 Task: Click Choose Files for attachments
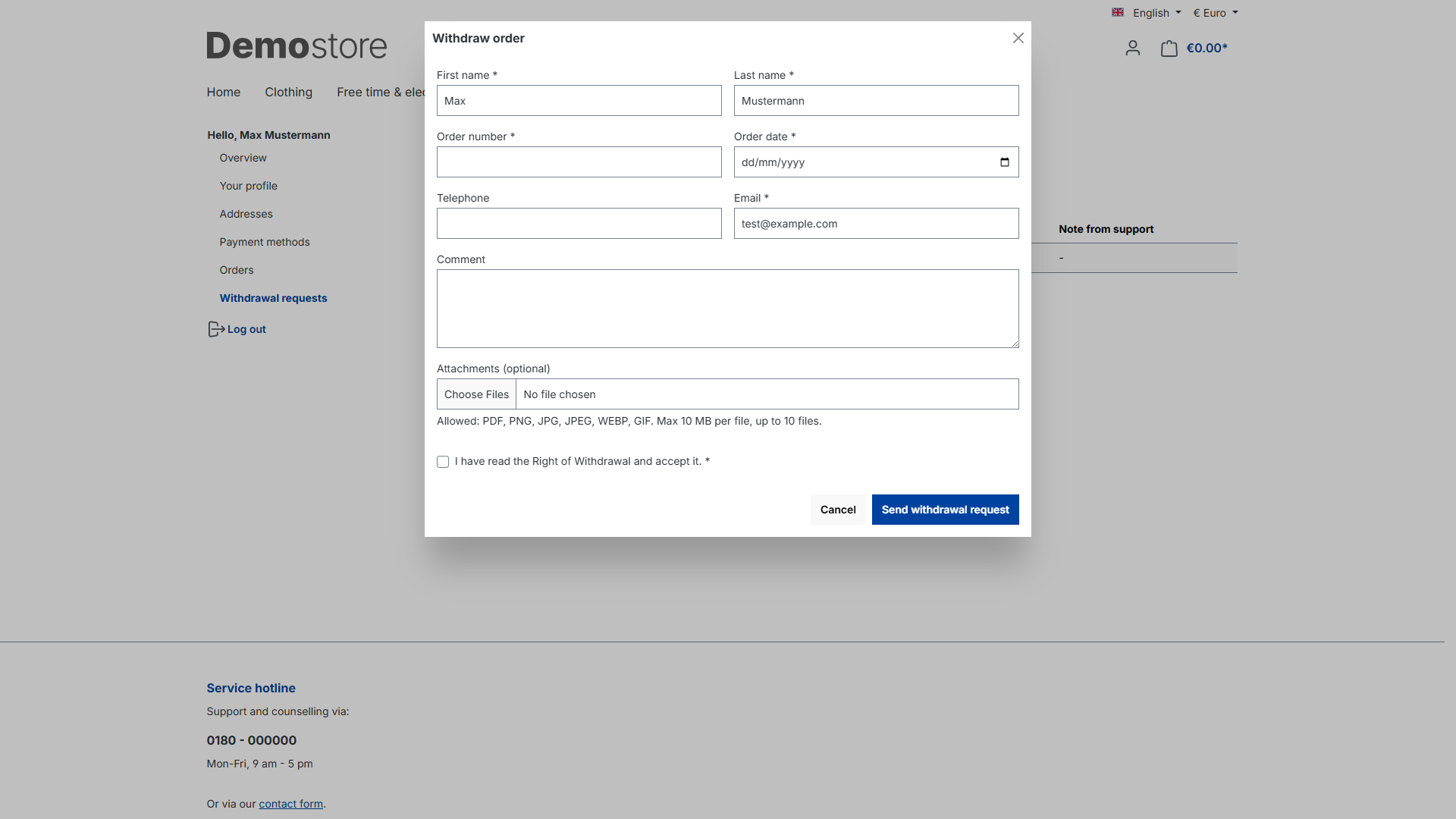(x=476, y=394)
